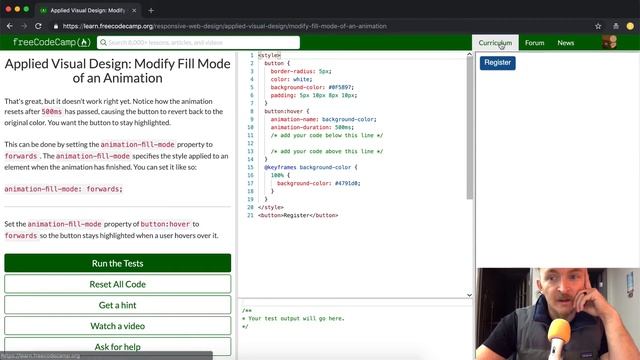640x360 pixels.
Task: Click the Get a hint button
Action: (x=118, y=305)
